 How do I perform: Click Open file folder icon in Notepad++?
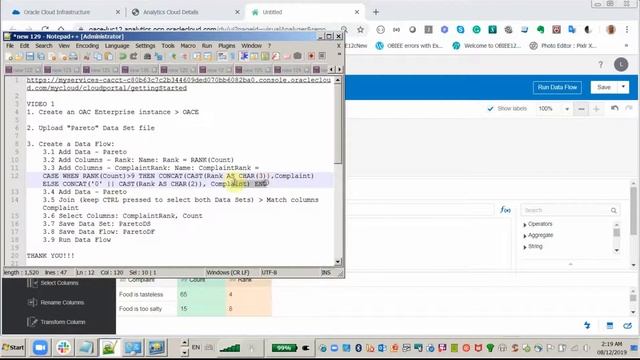click(19, 56)
